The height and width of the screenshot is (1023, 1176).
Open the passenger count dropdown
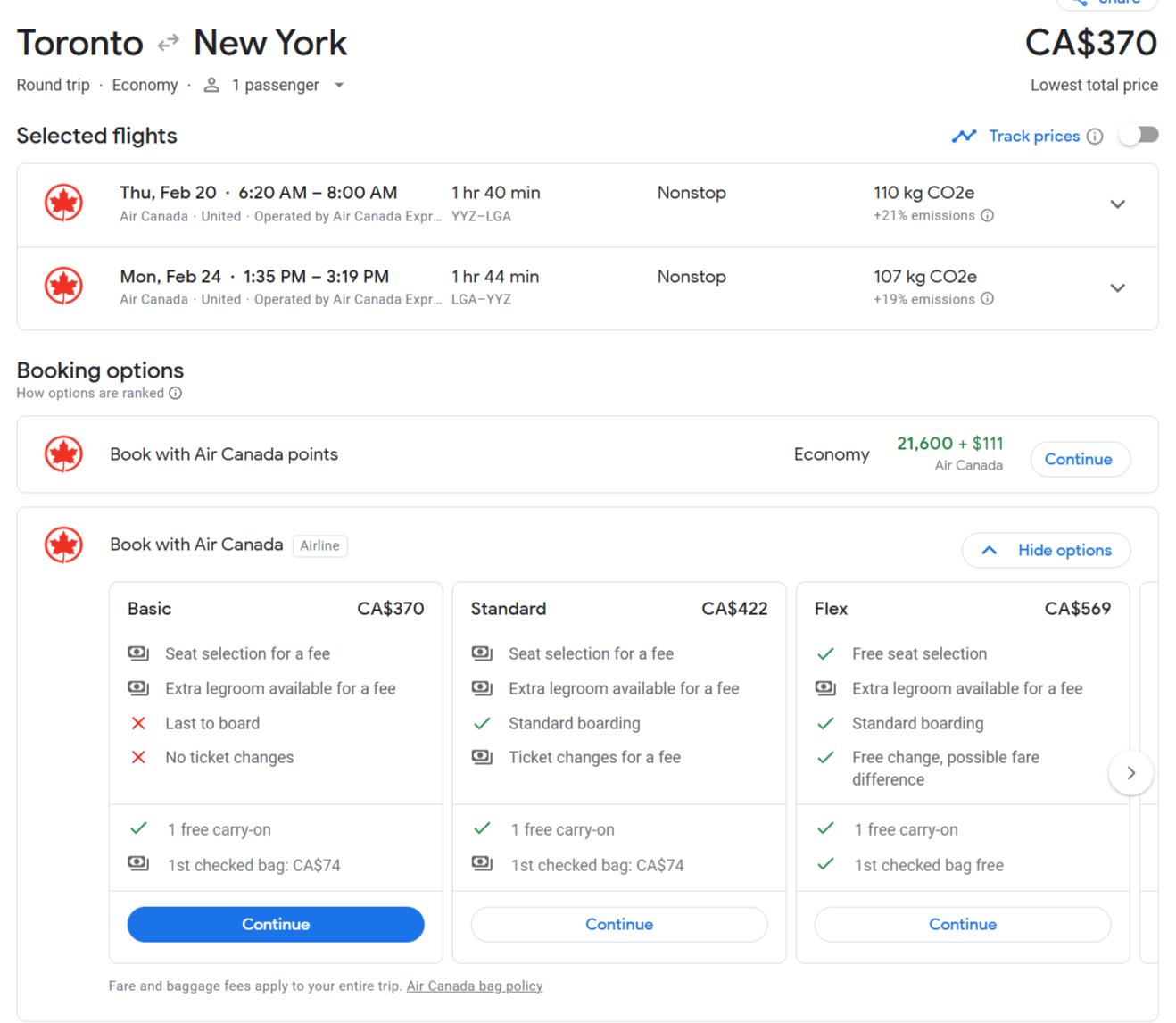tap(339, 86)
